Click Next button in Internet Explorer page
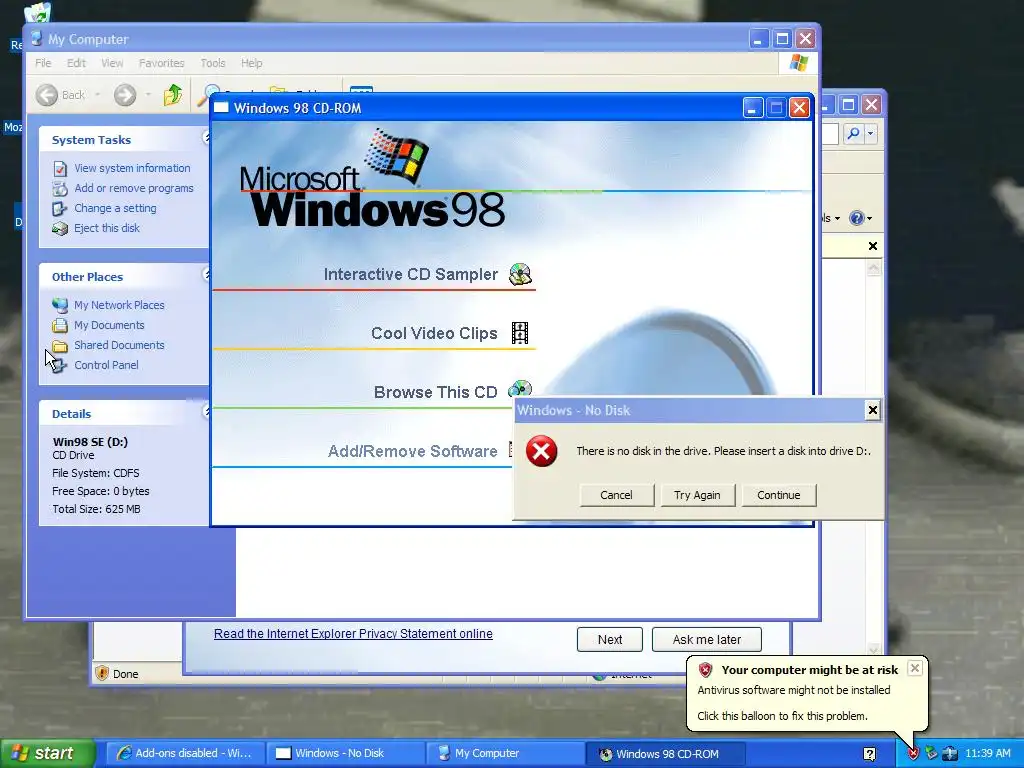Image resolution: width=1024 pixels, height=768 pixels. (610, 639)
